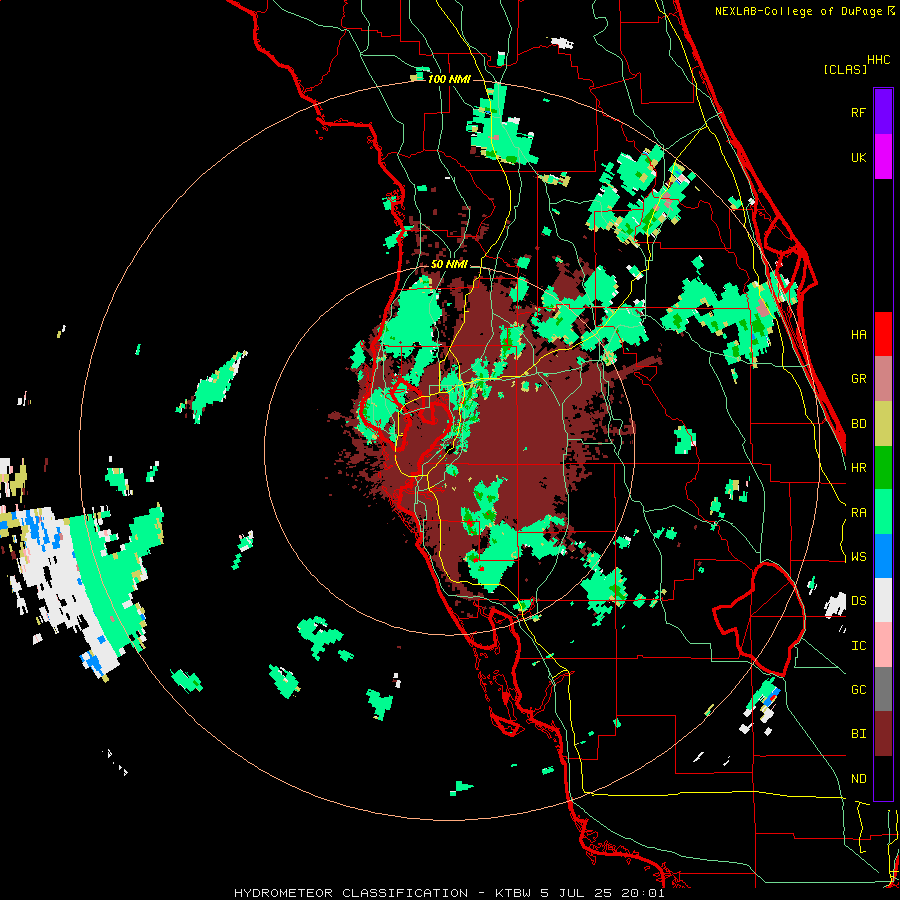Select the white DS legend swatch
The image size is (900, 900).
[x=883, y=600]
